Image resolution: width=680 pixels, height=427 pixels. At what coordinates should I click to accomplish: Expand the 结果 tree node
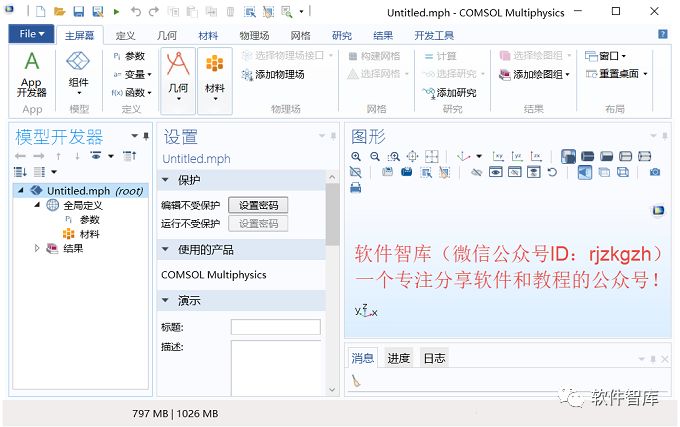pos(37,248)
